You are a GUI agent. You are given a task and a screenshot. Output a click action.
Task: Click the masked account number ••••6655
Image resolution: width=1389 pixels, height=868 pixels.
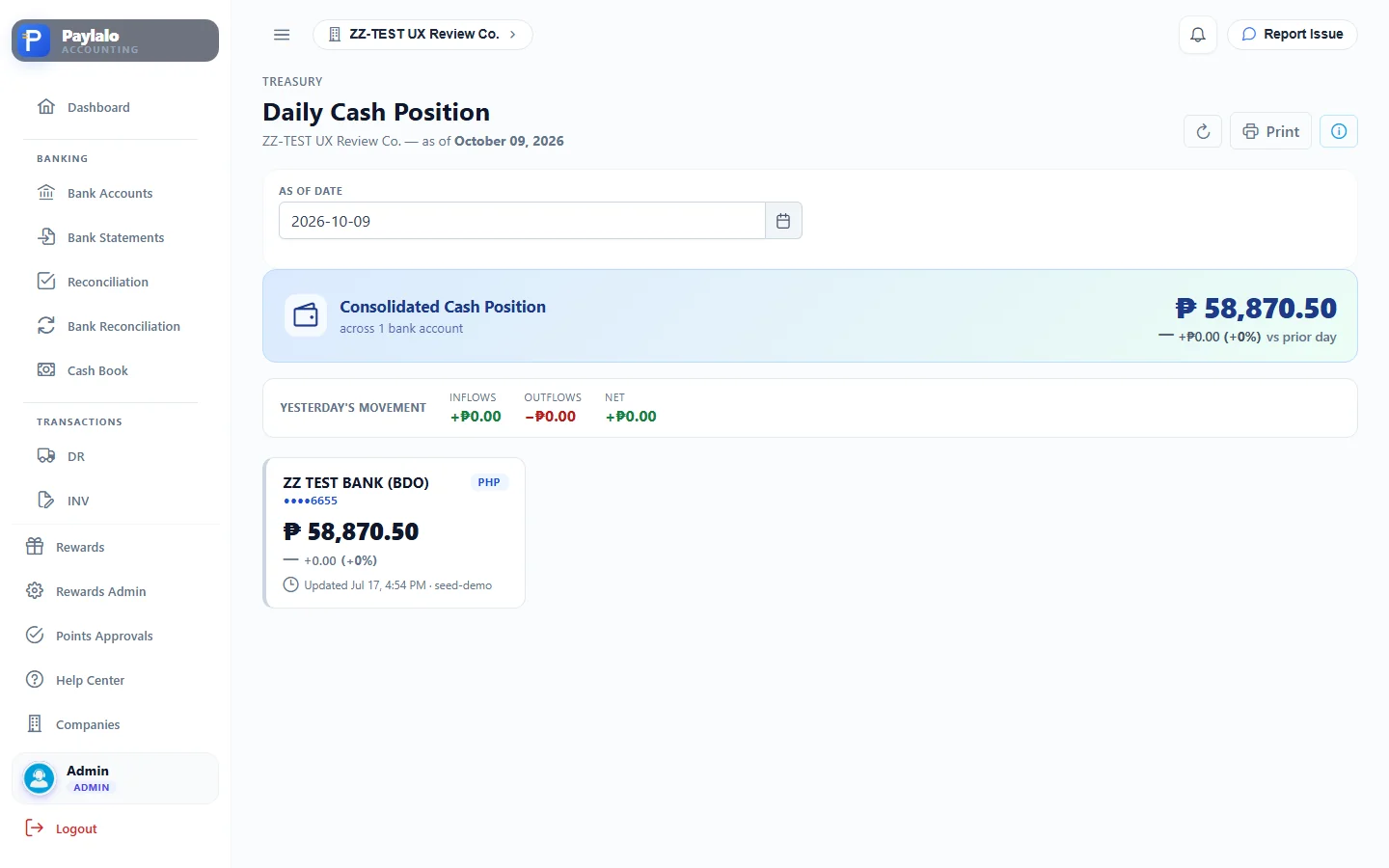(x=311, y=501)
